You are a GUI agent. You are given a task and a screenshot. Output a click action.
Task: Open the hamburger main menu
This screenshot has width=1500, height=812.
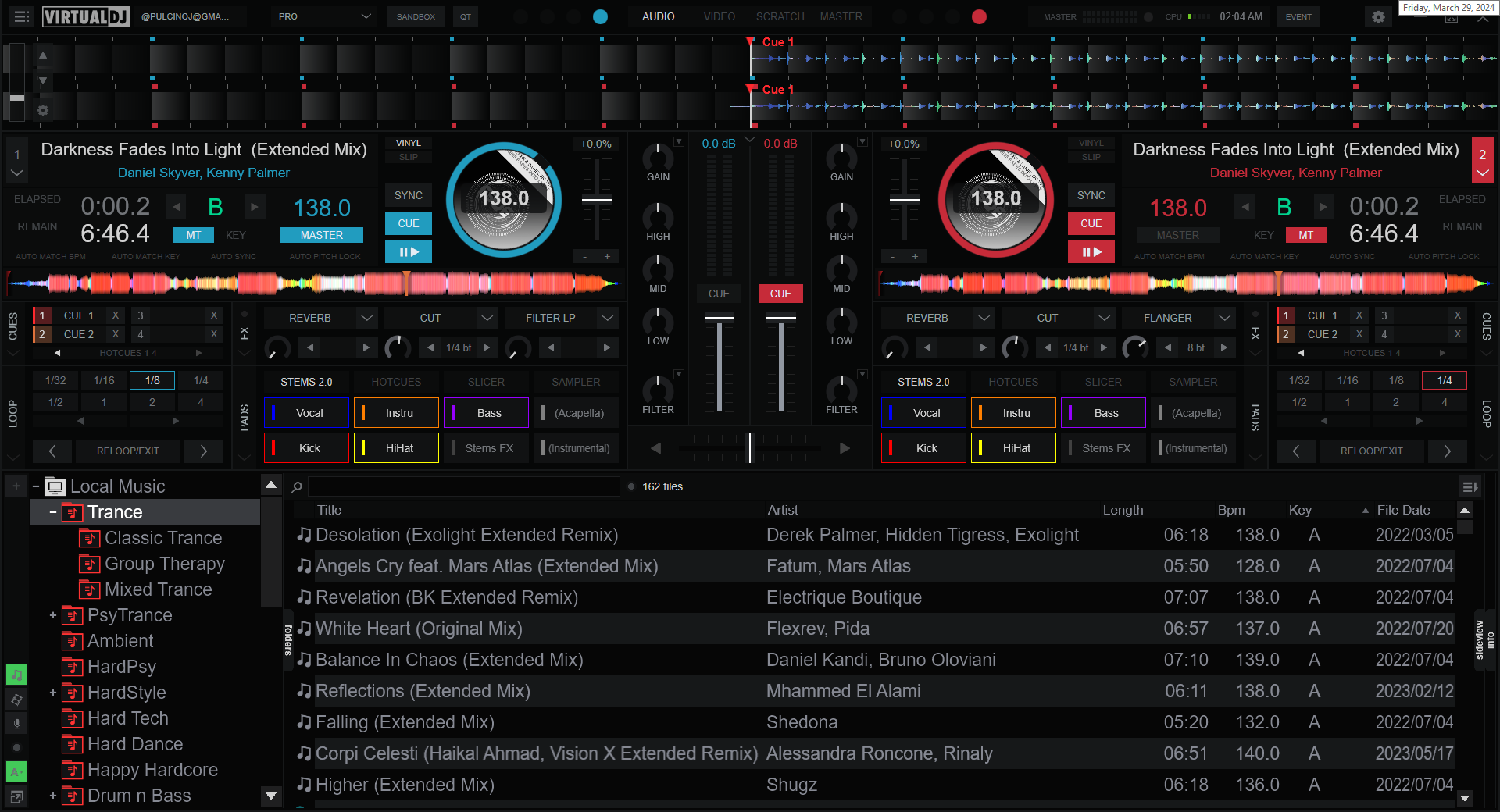point(22,16)
